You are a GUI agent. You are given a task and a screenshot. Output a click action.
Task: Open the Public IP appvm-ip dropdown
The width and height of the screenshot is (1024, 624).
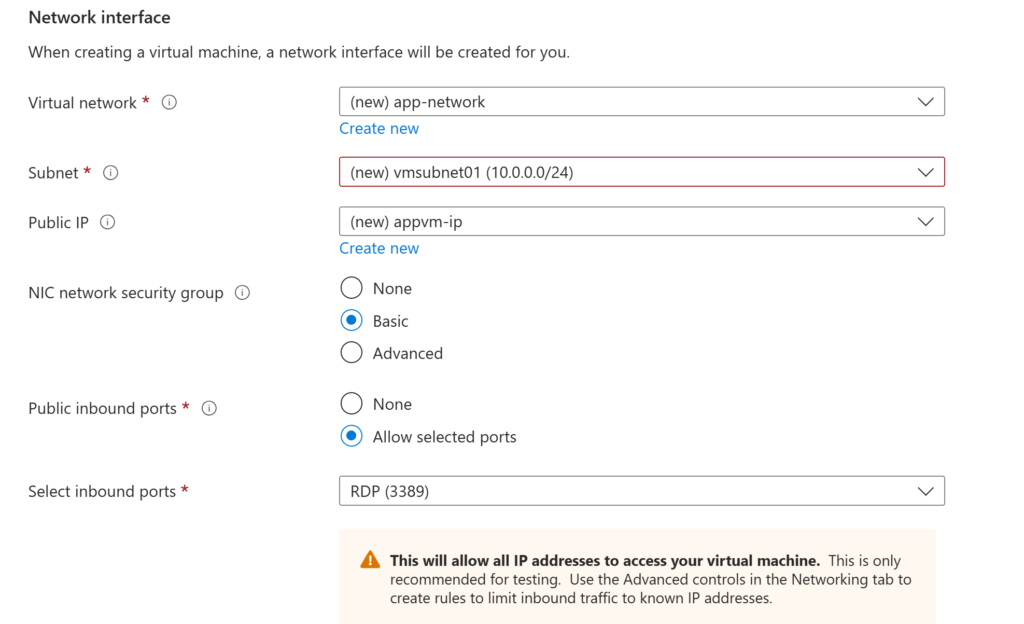641,222
